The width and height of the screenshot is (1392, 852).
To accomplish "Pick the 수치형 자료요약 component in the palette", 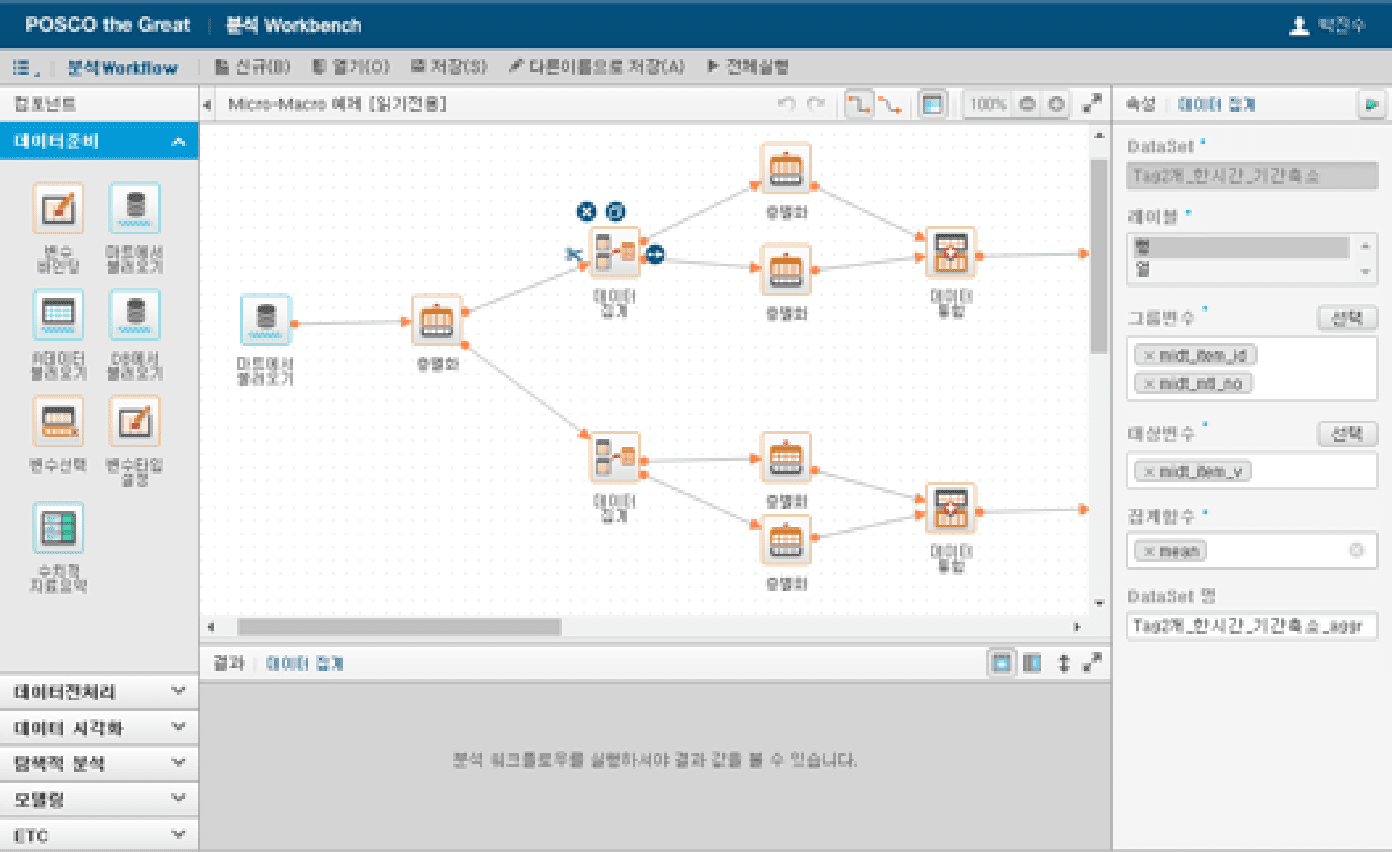I will (x=58, y=548).
